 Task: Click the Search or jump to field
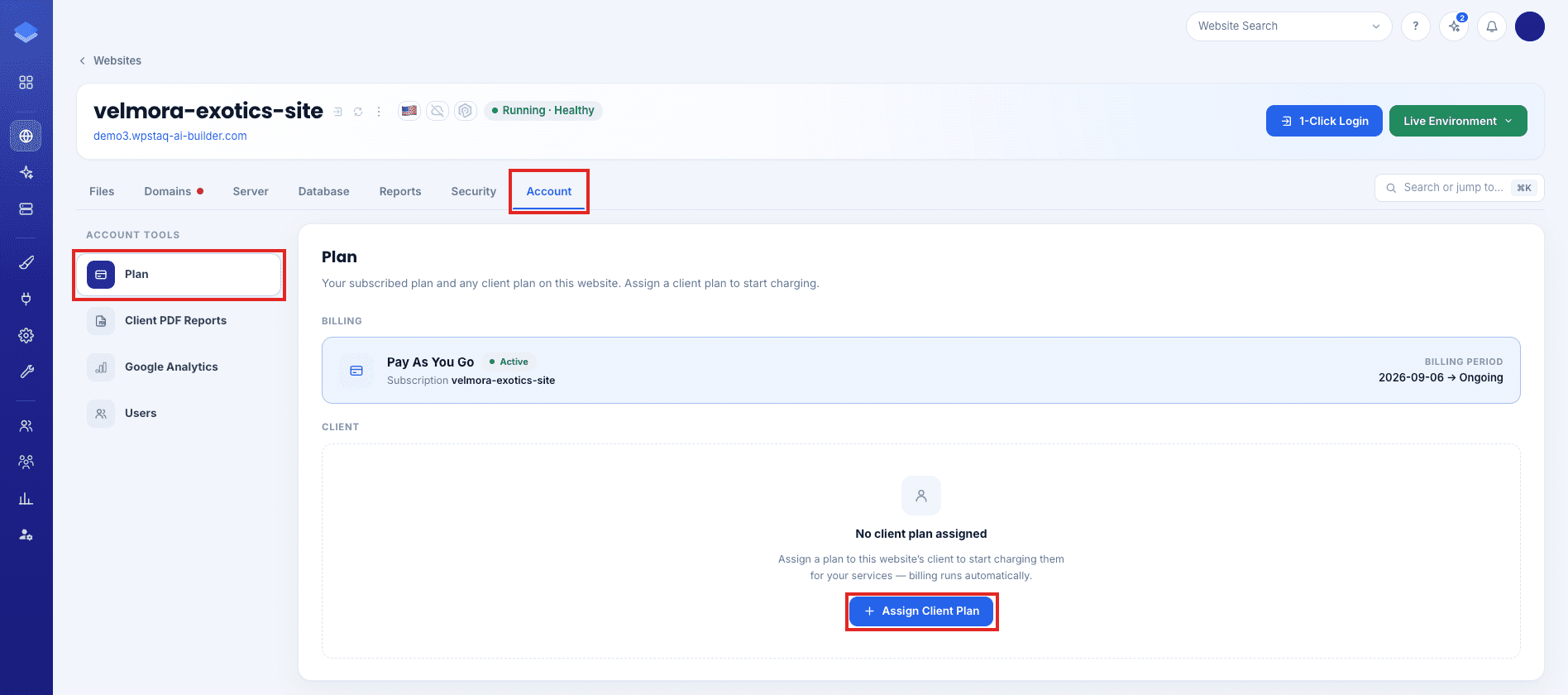(1460, 188)
